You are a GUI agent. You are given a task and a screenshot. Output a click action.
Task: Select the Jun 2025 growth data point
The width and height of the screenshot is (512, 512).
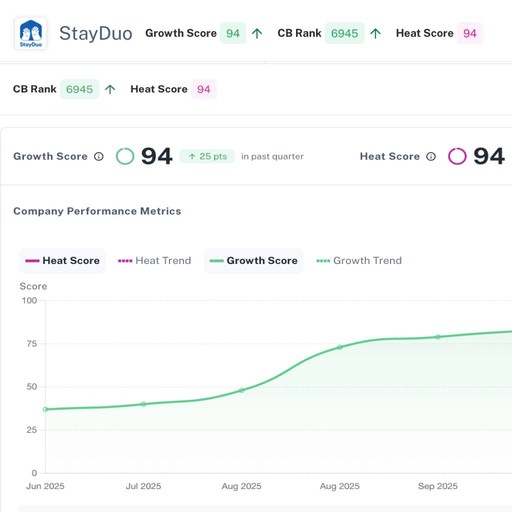point(46,409)
